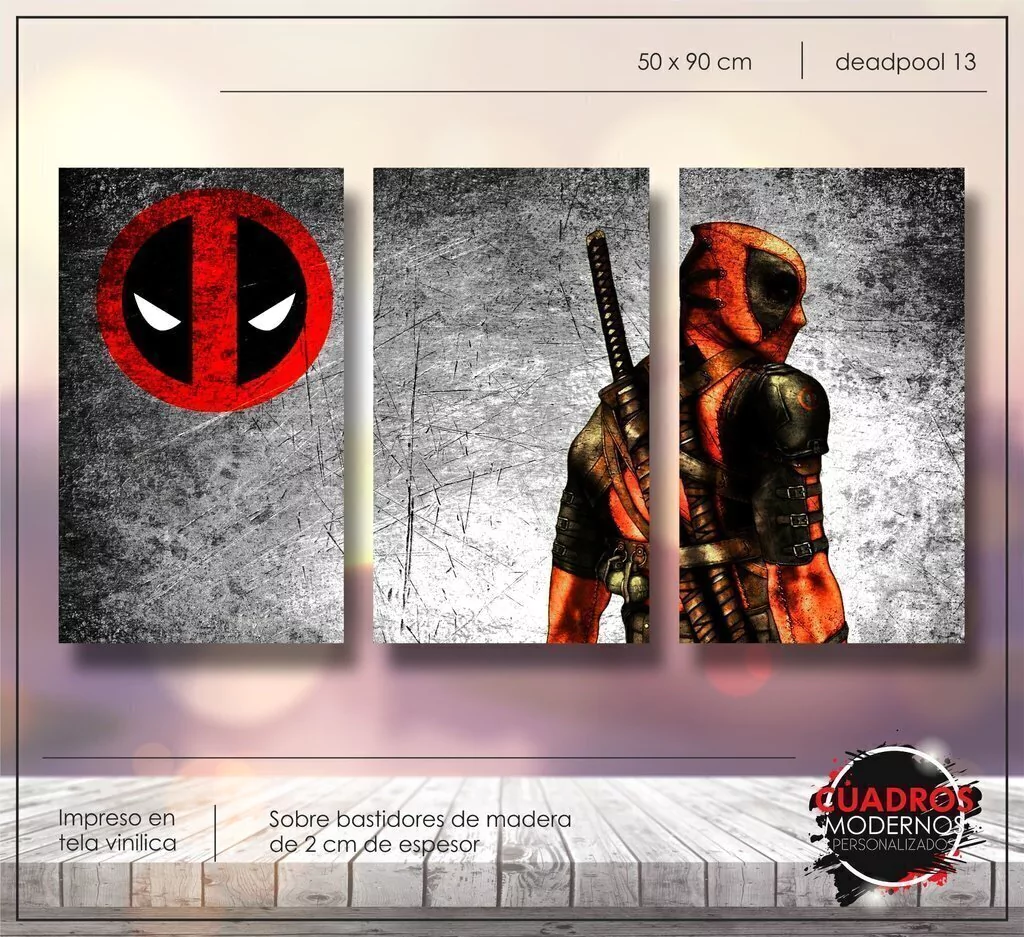Viewport: 1024px width, 937px height.
Task: Click the "deadpool 13" product name
Action: tap(905, 62)
